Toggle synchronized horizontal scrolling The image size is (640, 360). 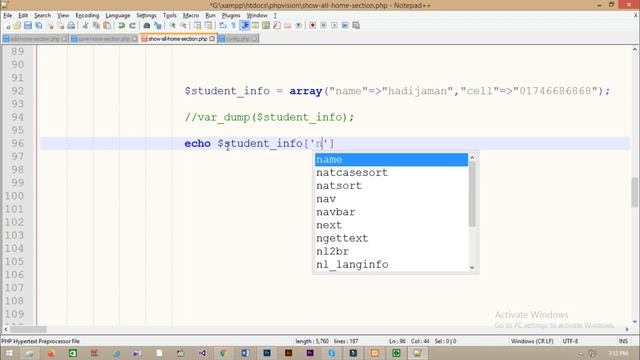click(208, 25)
